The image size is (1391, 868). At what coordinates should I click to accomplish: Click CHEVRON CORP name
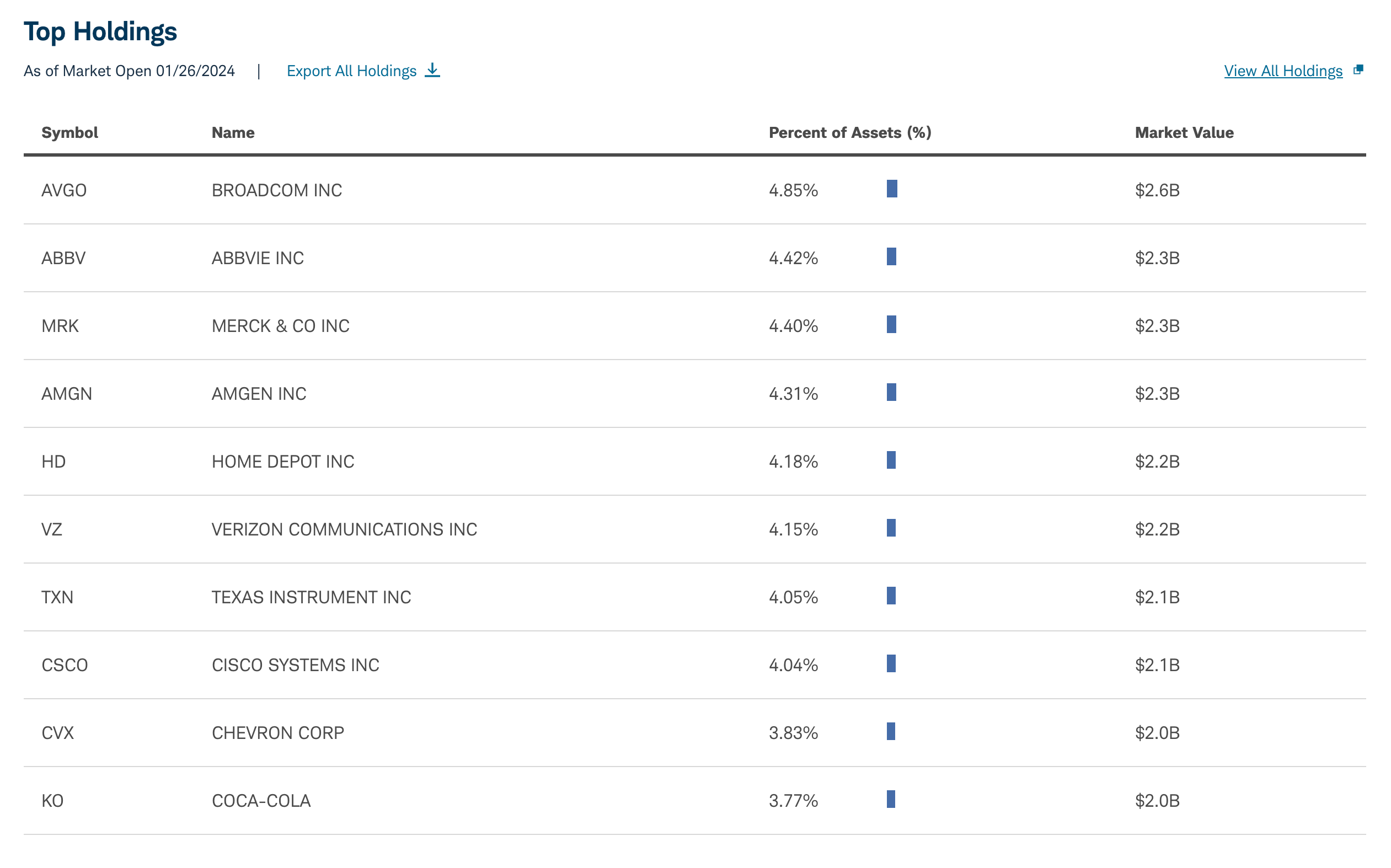pyautogui.click(x=278, y=732)
